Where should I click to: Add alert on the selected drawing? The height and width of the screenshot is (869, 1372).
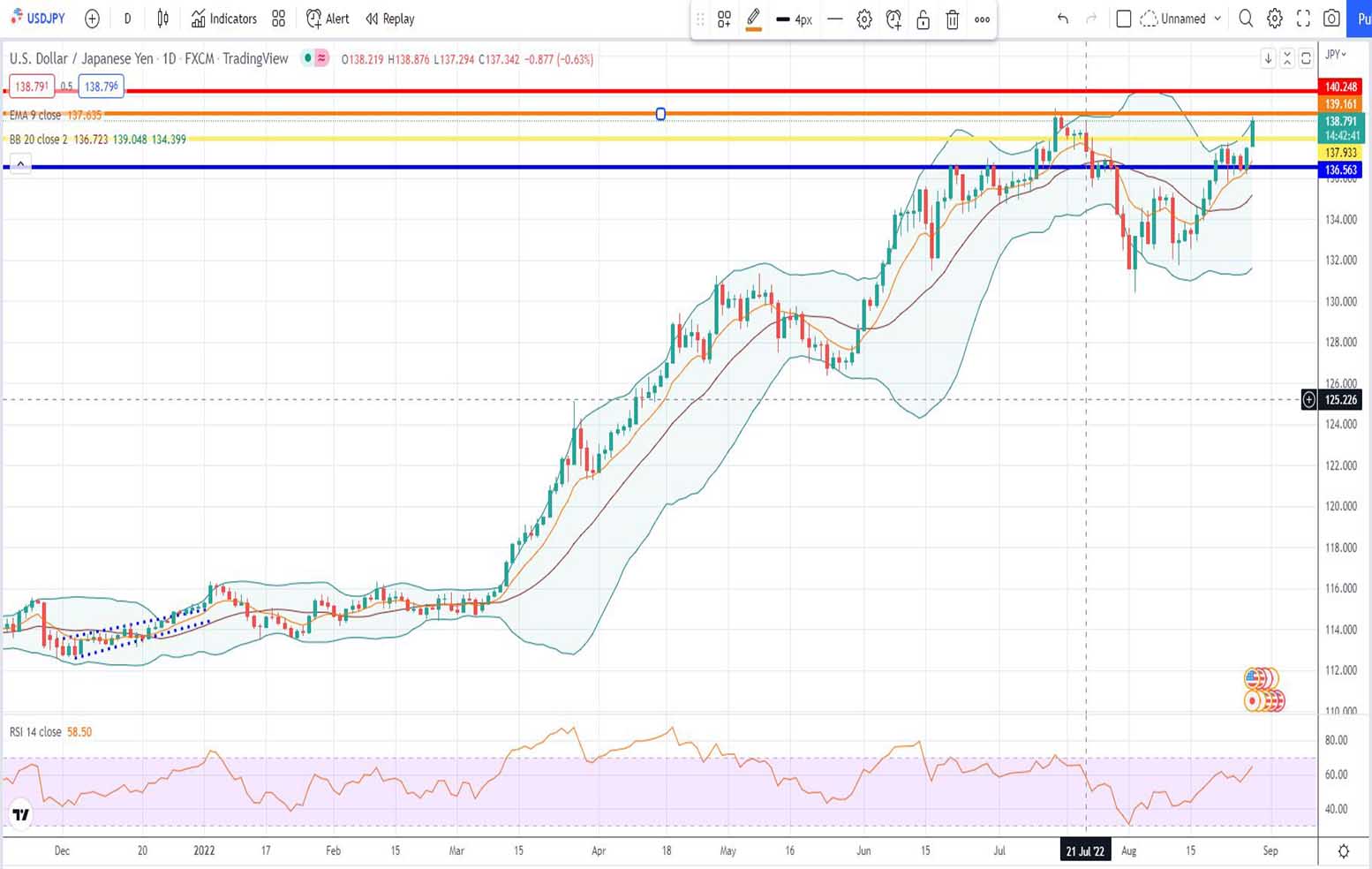(893, 19)
